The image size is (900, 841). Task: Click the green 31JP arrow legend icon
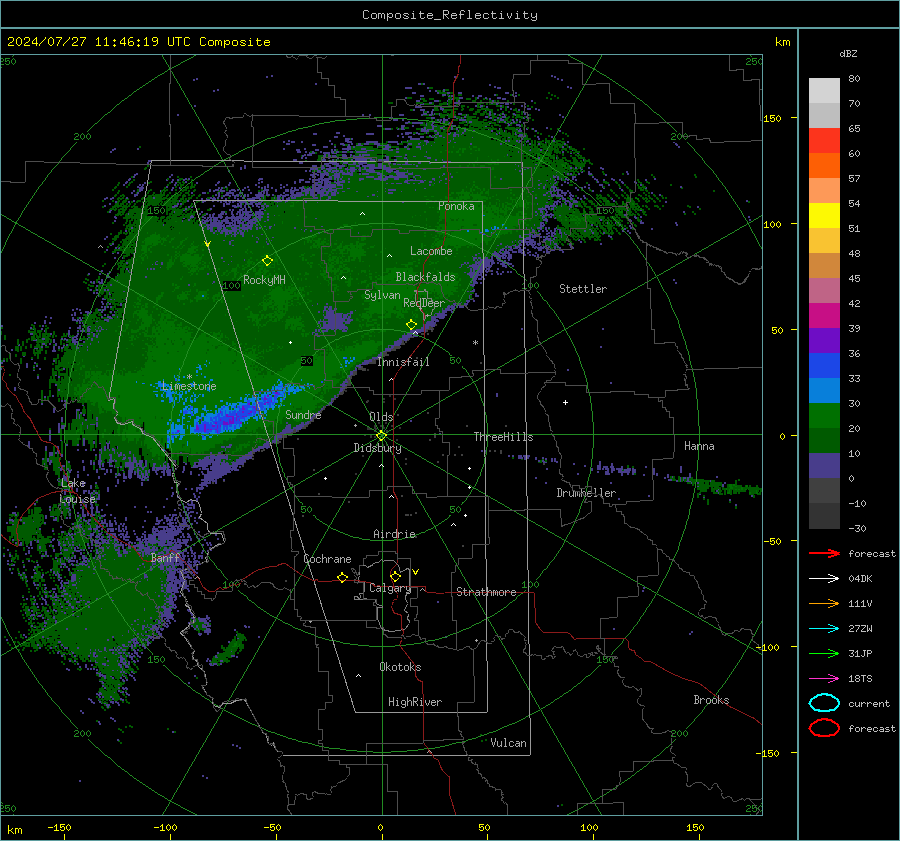(824, 653)
